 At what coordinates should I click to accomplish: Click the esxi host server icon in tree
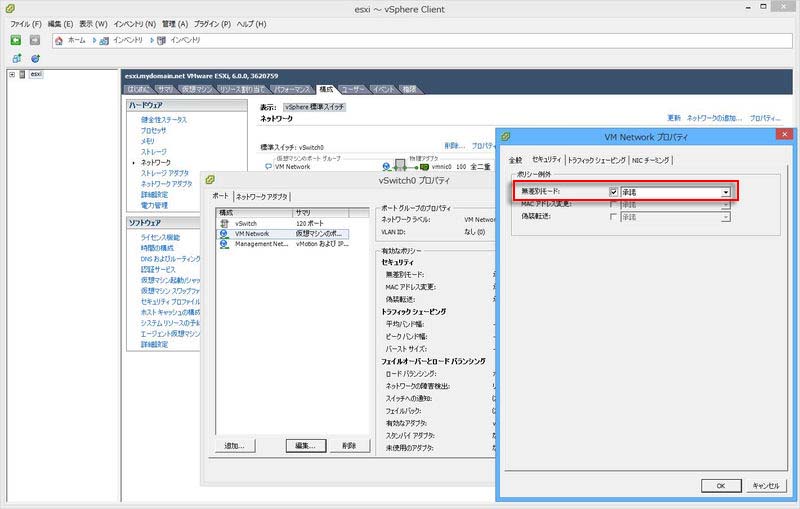click(x=22, y=74)
